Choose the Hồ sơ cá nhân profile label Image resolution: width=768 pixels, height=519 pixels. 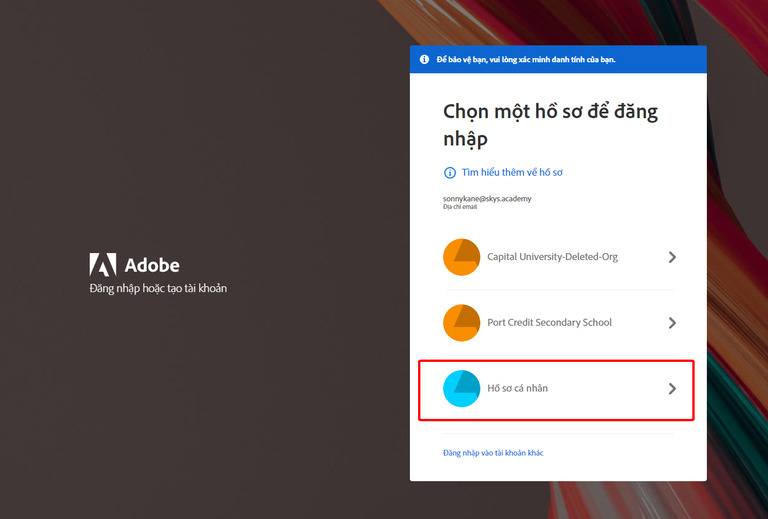tap(517, 388)
